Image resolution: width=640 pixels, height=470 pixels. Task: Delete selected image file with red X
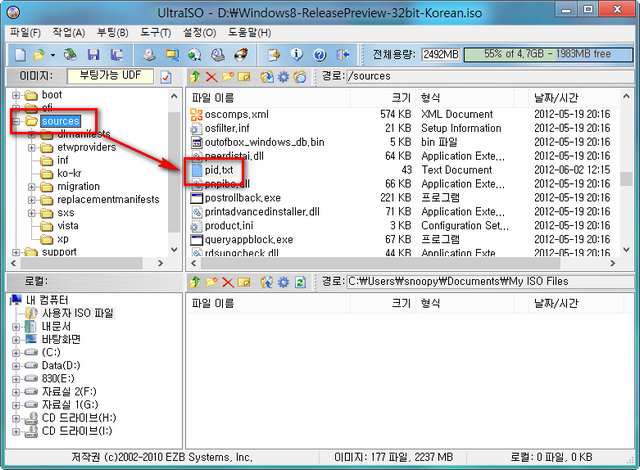211,77
